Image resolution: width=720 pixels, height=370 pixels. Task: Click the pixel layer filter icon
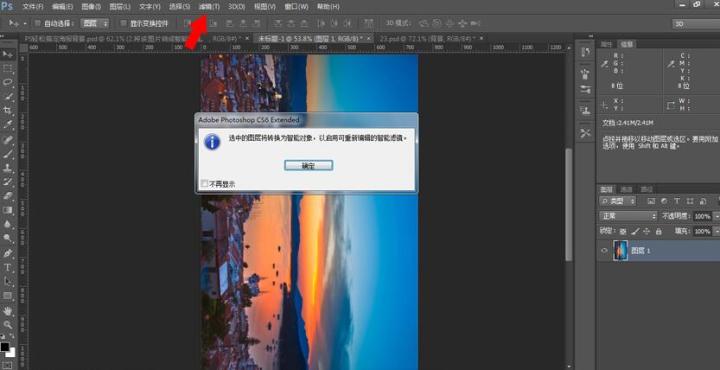coord(651,201)
